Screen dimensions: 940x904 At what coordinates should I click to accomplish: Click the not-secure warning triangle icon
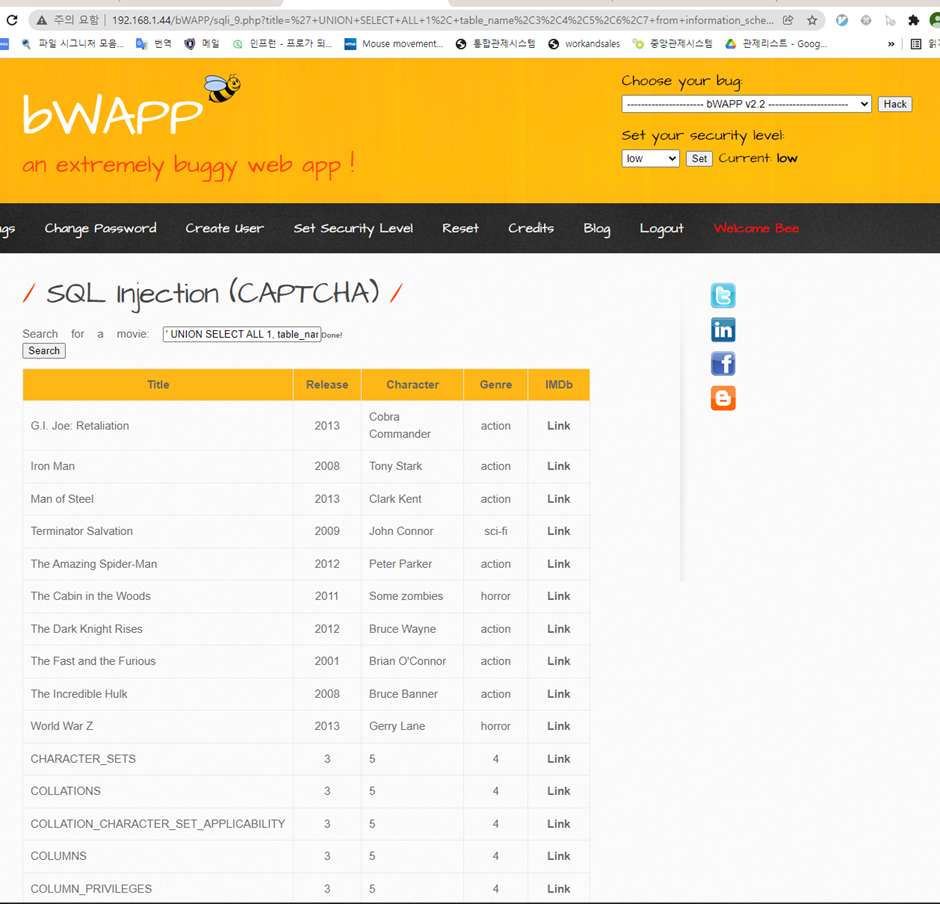point(41,20)
